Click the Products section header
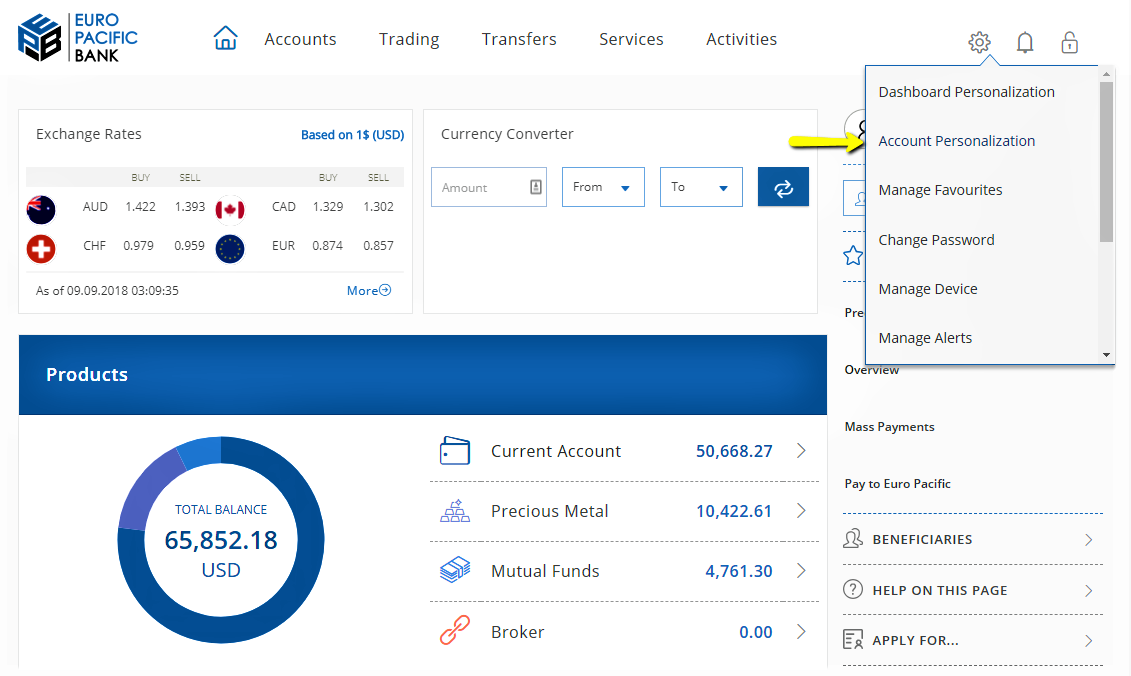The image size is (1131, 676). [423, 374]
